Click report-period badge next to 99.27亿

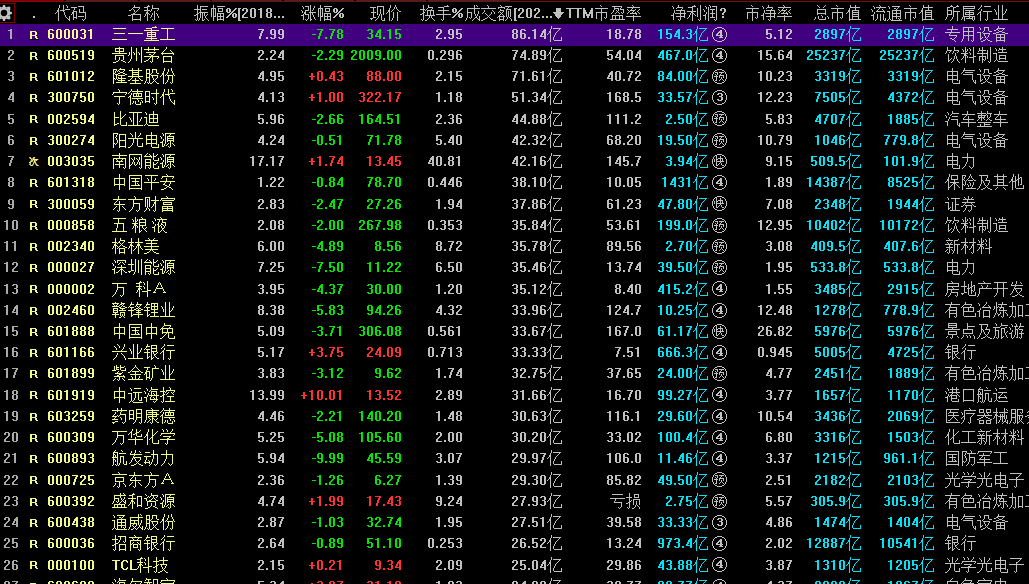(x=720, y=395)
